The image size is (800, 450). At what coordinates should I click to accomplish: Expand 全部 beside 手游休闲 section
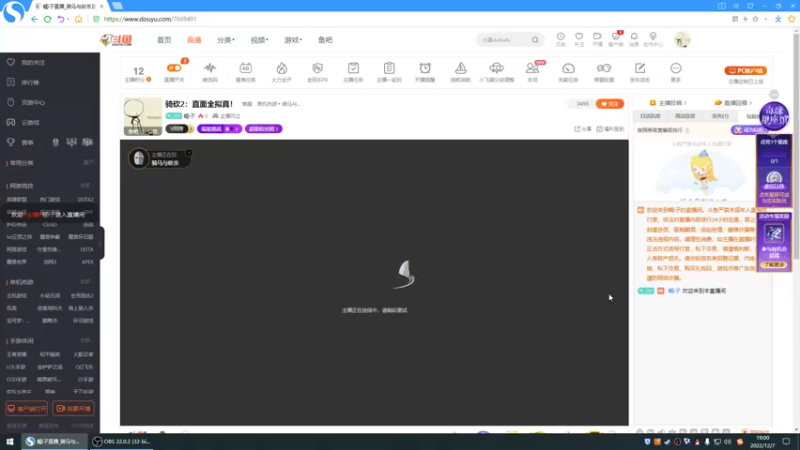(x=86, y=340)
